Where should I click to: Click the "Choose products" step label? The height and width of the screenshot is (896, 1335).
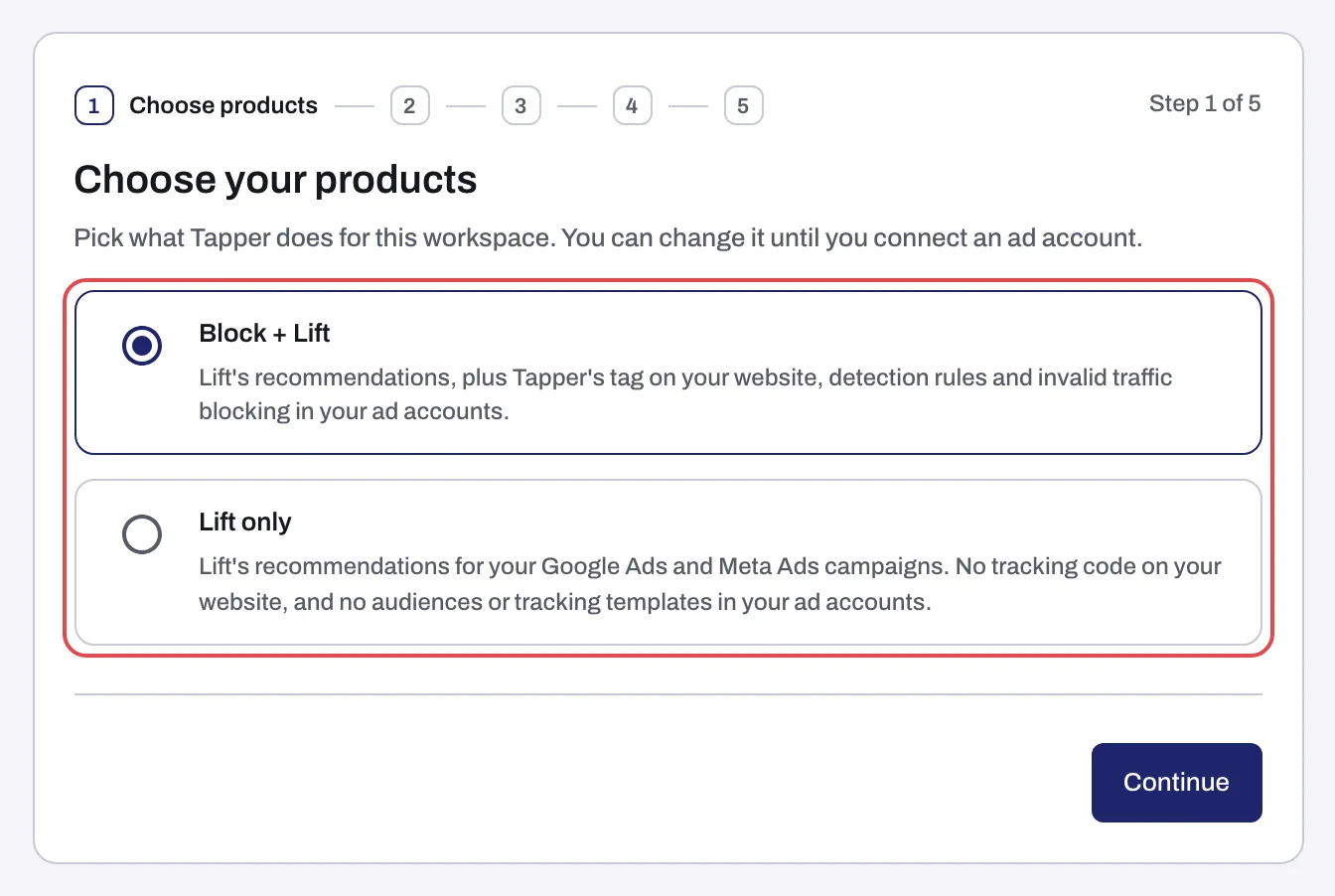click(x=223, y=105)
